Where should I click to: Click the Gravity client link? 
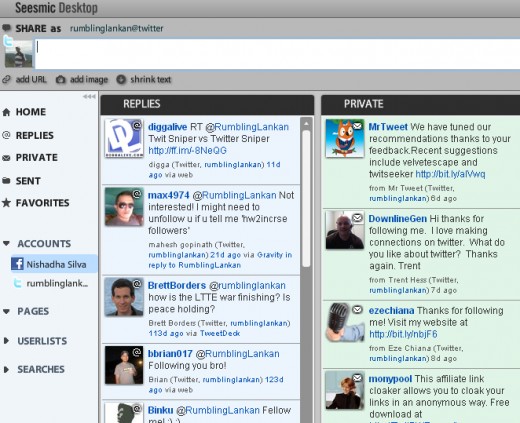270,255
